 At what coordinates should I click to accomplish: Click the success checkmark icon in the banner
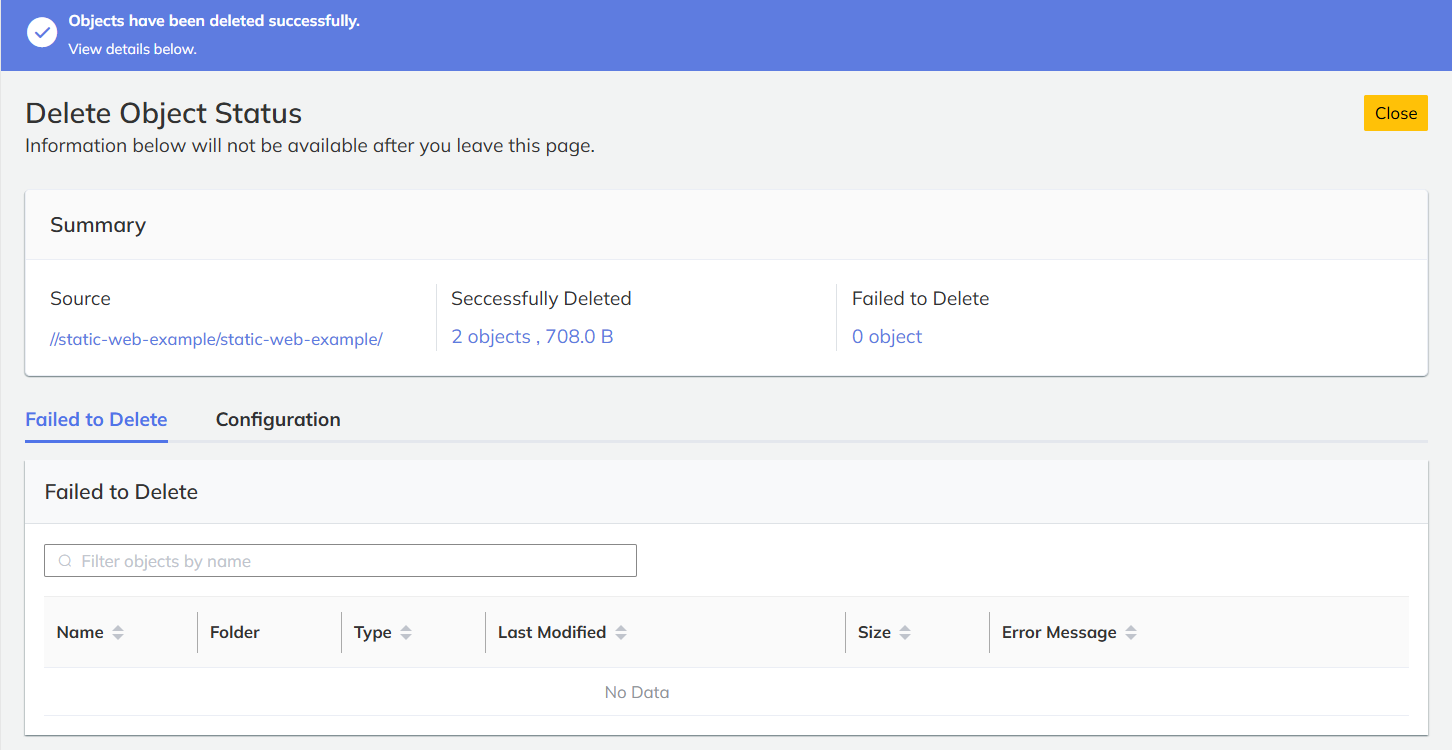42,33
